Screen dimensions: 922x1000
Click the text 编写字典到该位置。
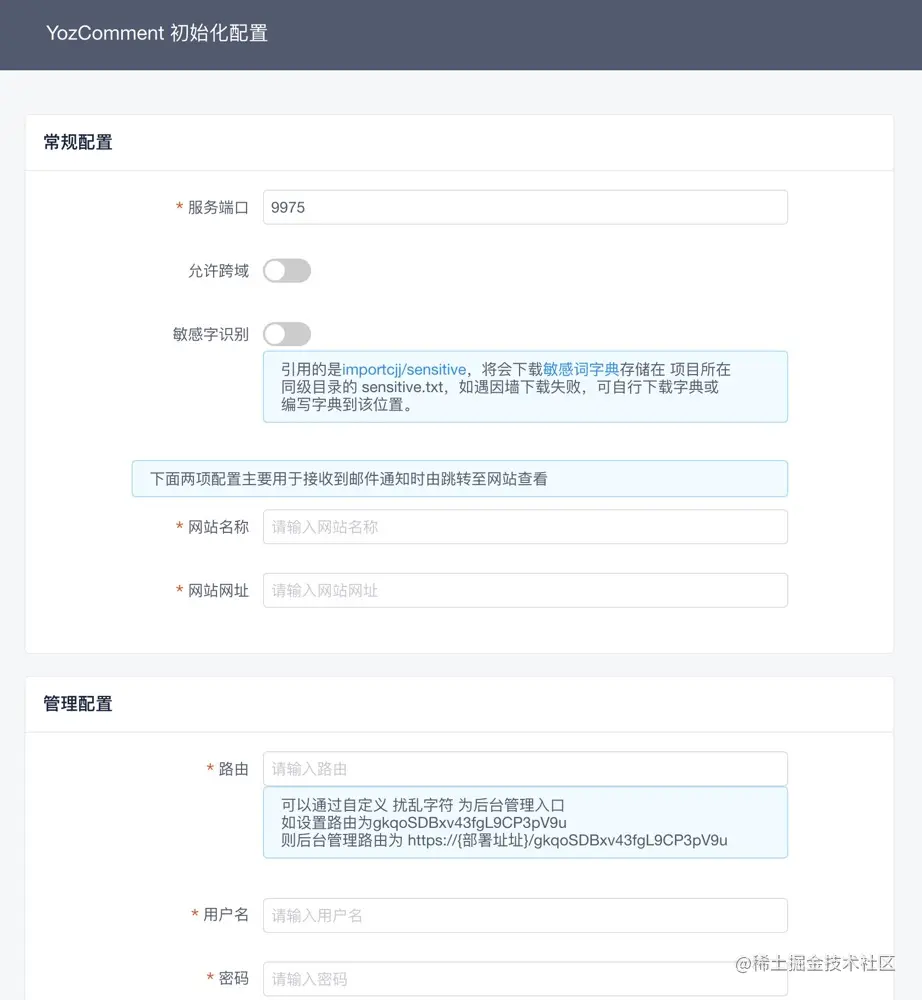346,405
